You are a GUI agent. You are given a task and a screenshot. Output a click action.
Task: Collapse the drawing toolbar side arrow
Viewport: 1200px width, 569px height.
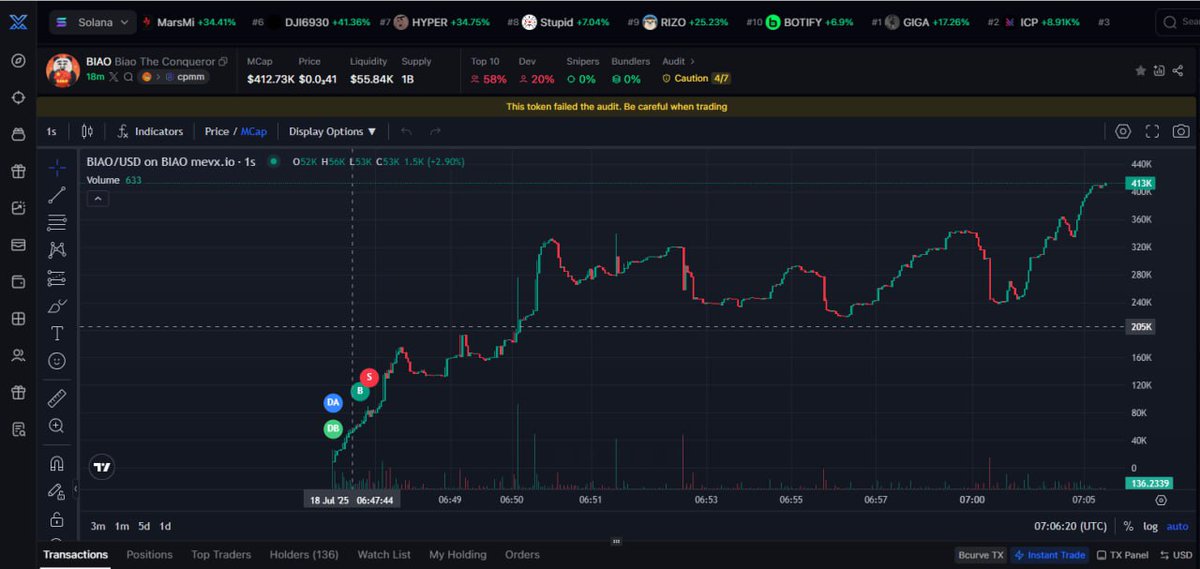[76, 489]
